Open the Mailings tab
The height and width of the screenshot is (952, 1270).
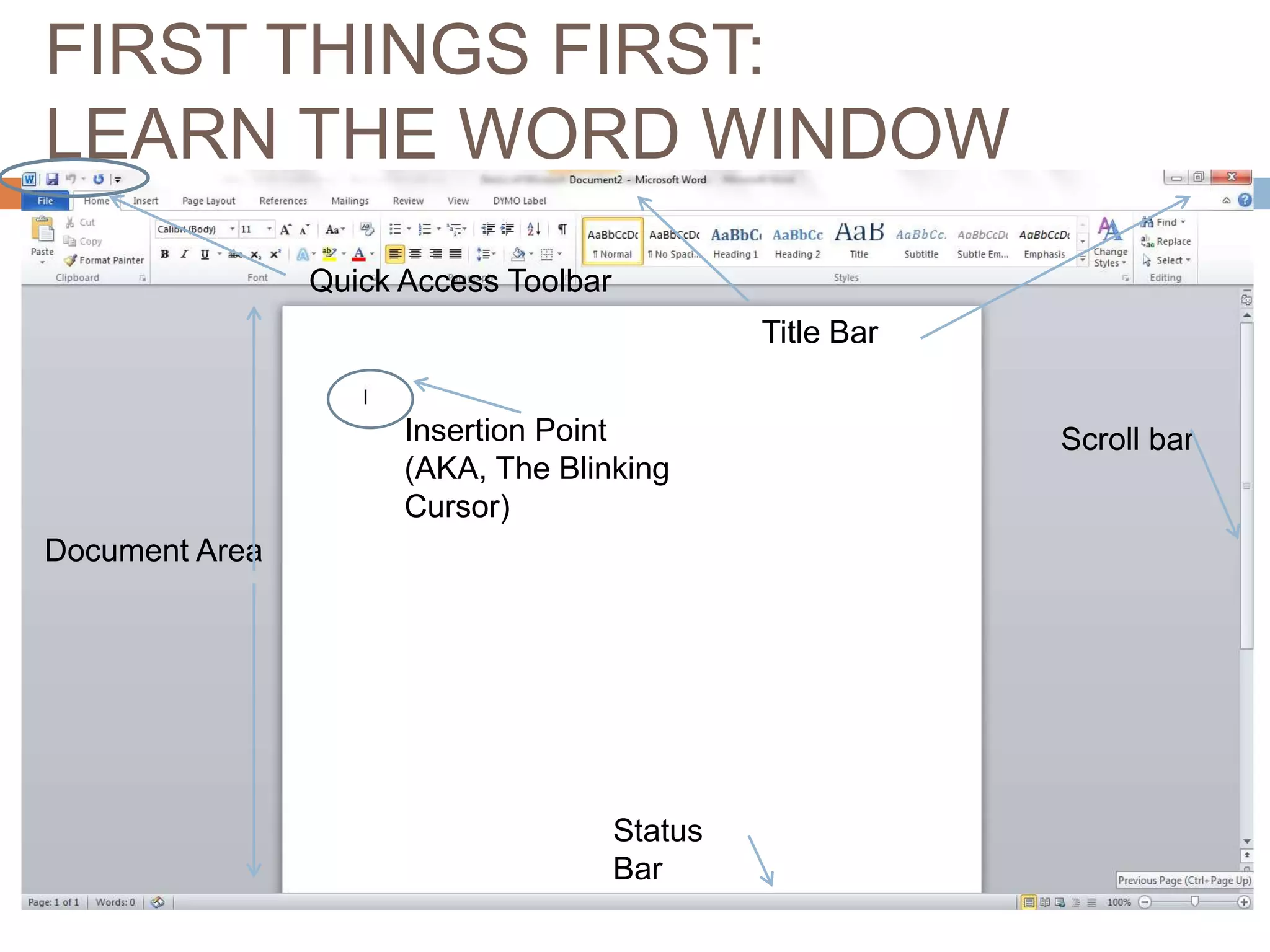[x=350, y=201]
